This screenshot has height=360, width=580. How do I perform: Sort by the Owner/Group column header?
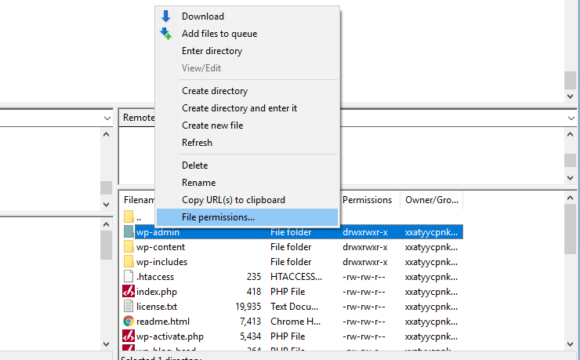pos(431,200)
